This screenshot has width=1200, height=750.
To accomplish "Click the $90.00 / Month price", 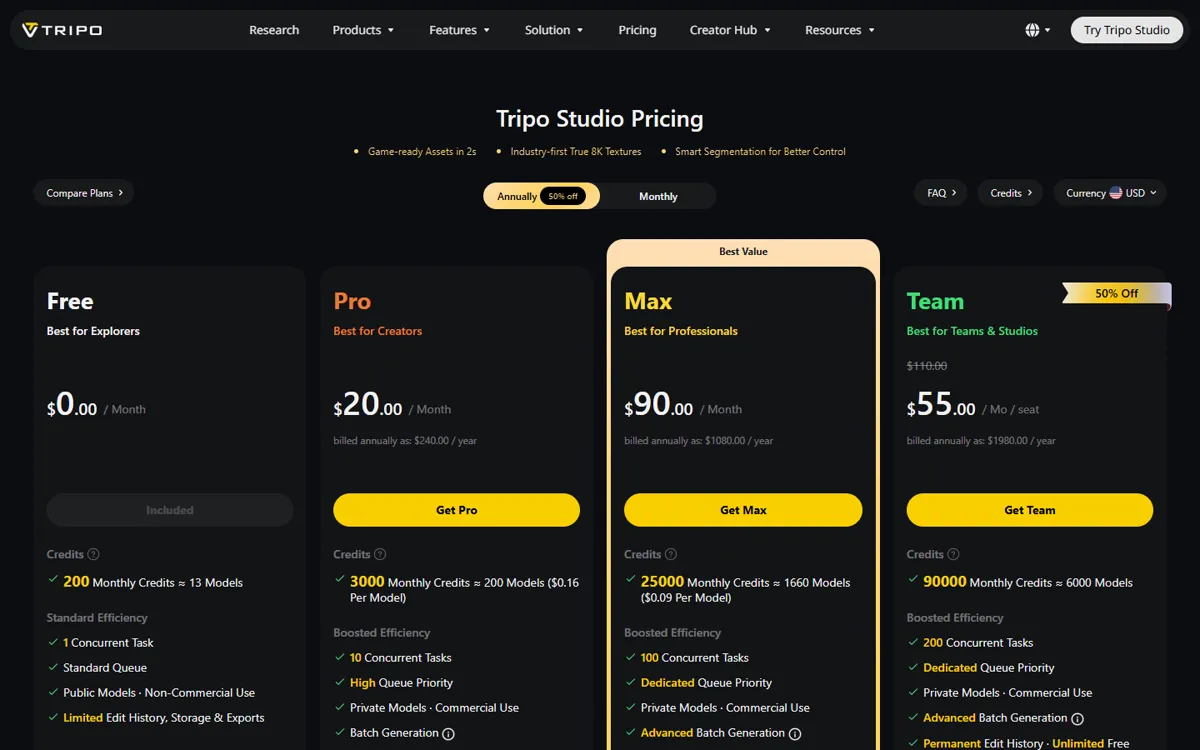I will [x=683, y=405].
